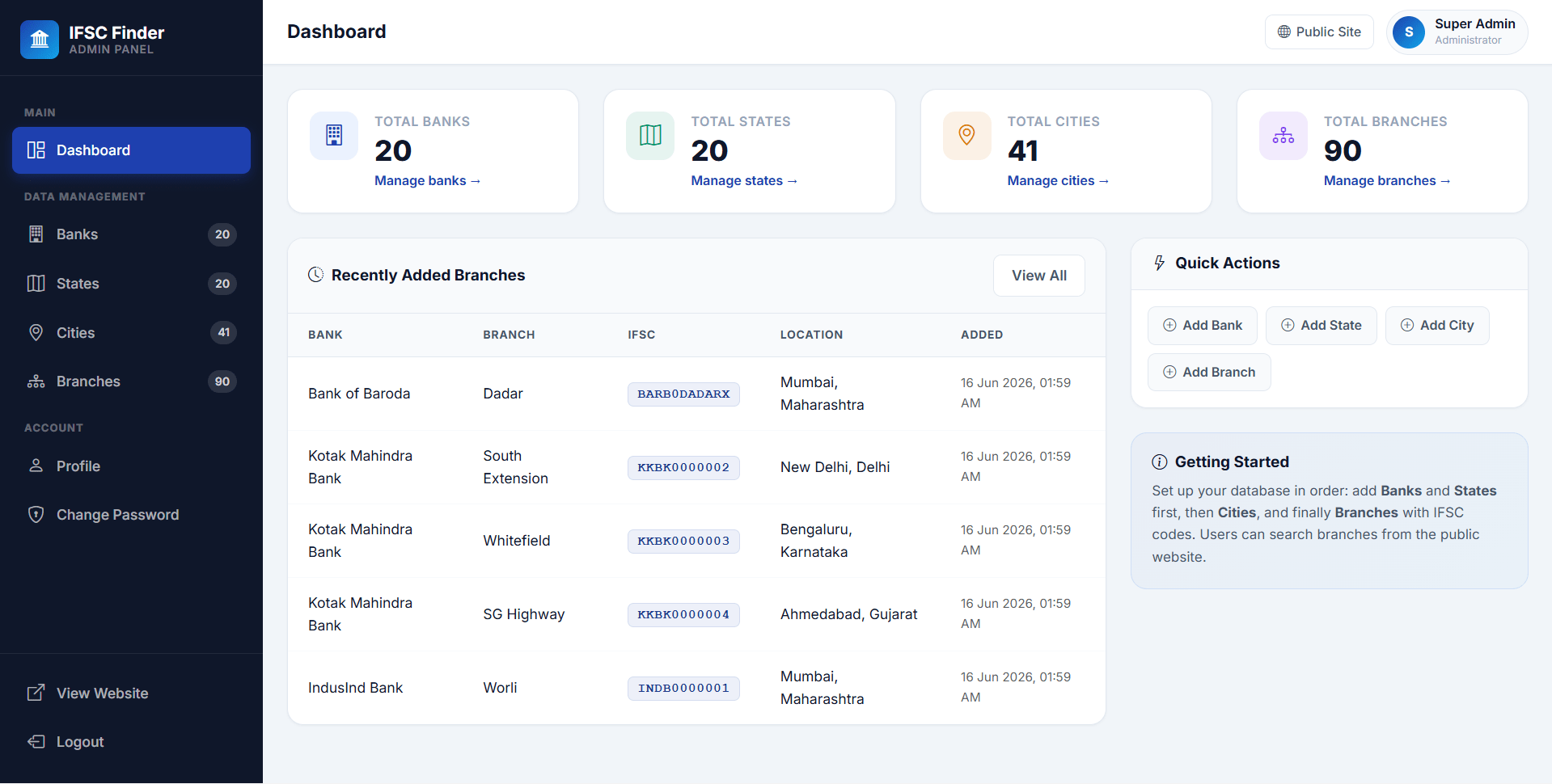Click the Super Admin avatar icon
Viewport: 1552px width, 784px height.
pyautogui.click(x=1409, y=32)
